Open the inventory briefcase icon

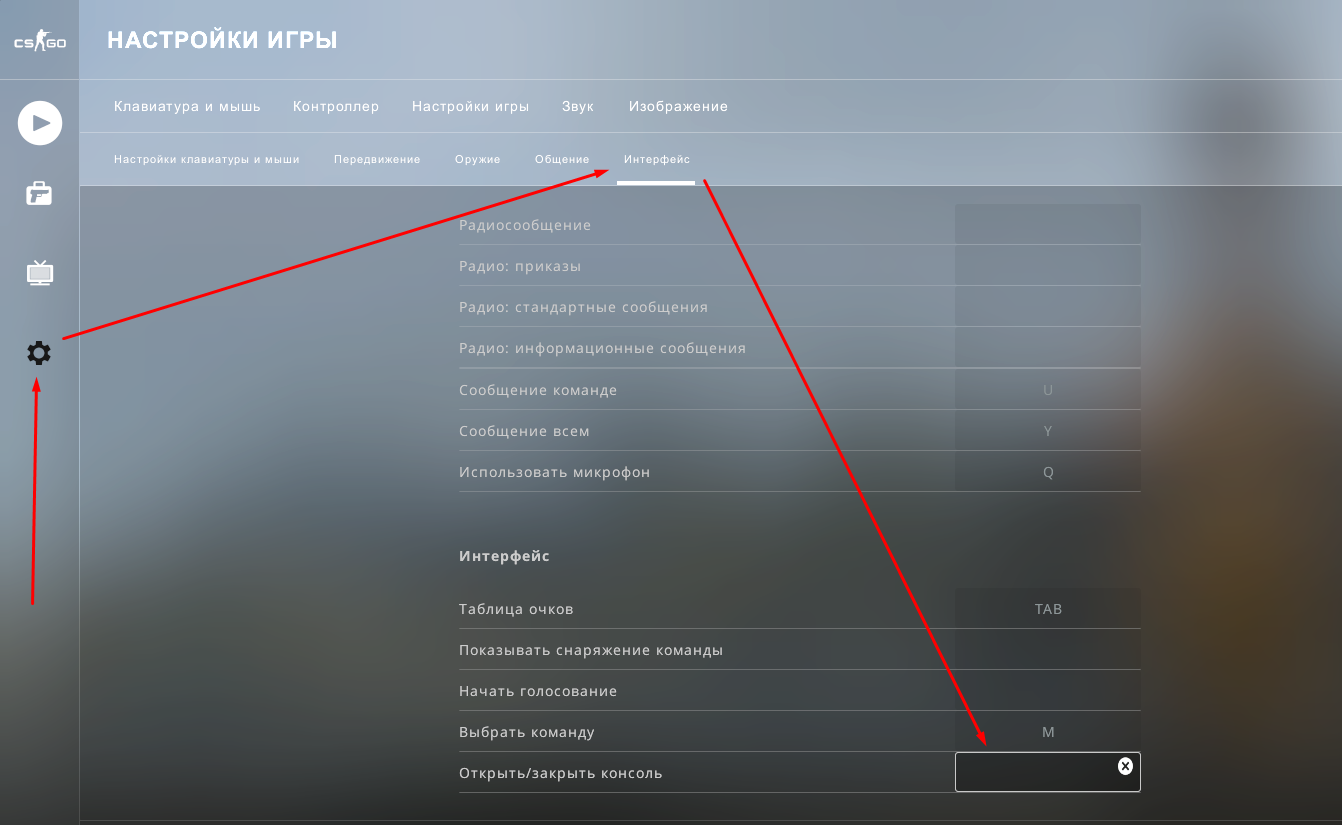click(x=39, y=194)
